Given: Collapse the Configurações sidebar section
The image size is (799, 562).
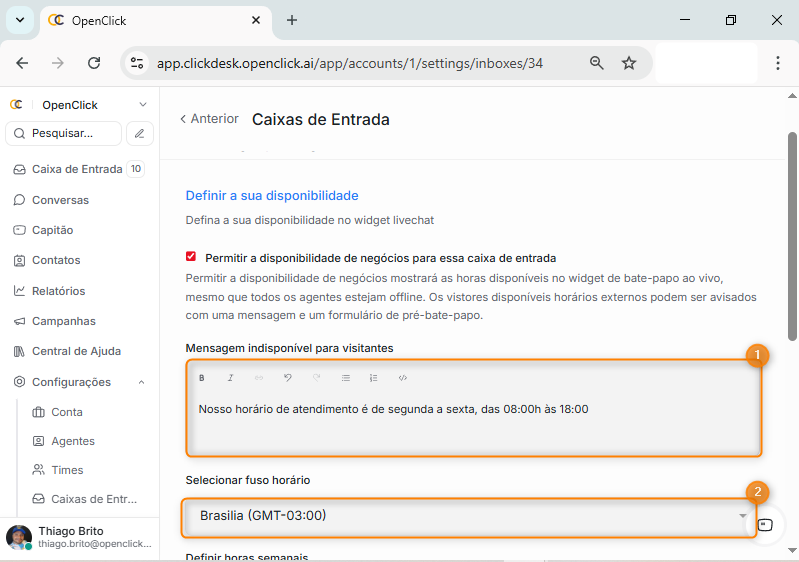Looking at the screenshot, I should coord(141,382).
